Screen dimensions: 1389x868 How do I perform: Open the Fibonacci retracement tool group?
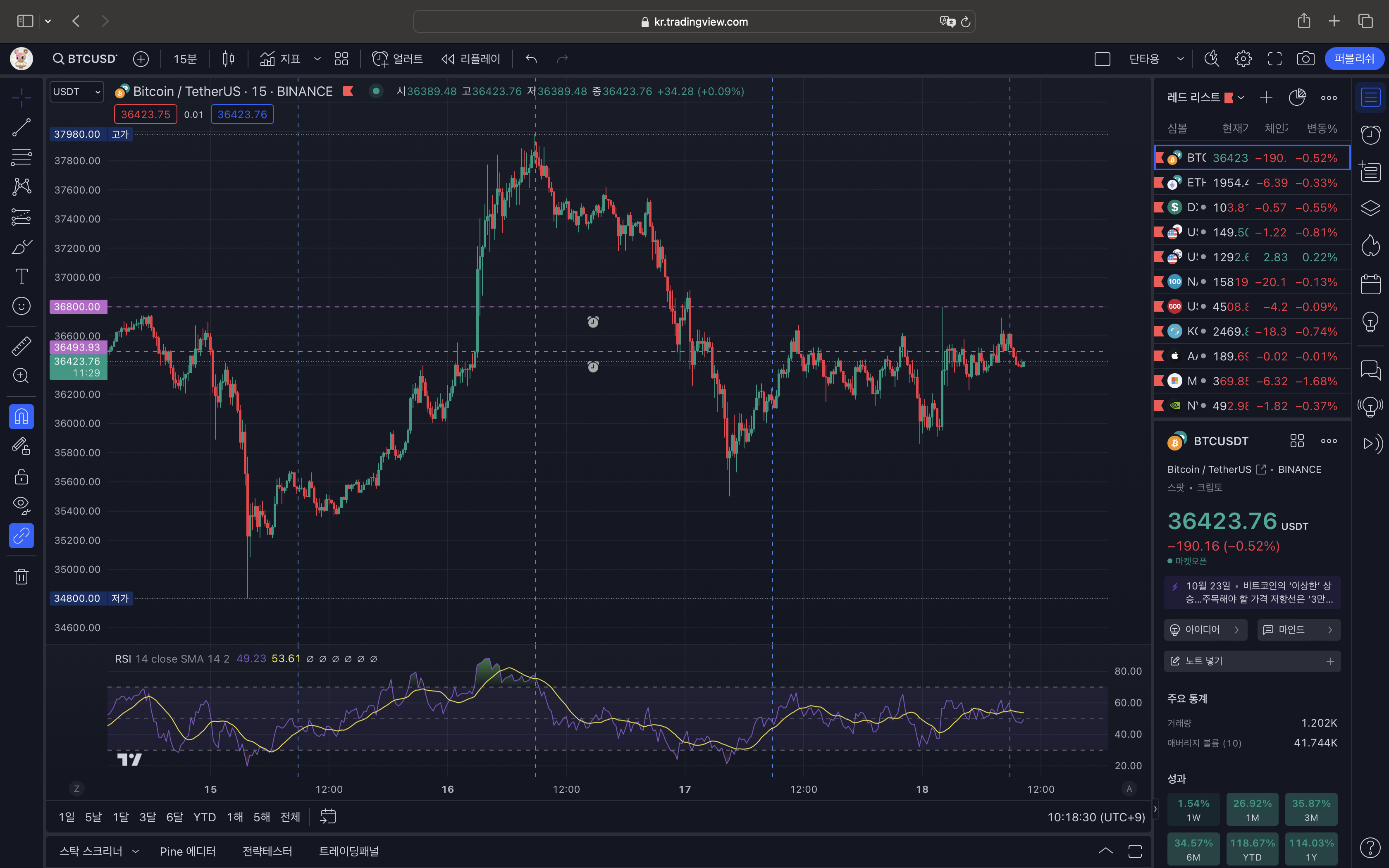(21, 157)
